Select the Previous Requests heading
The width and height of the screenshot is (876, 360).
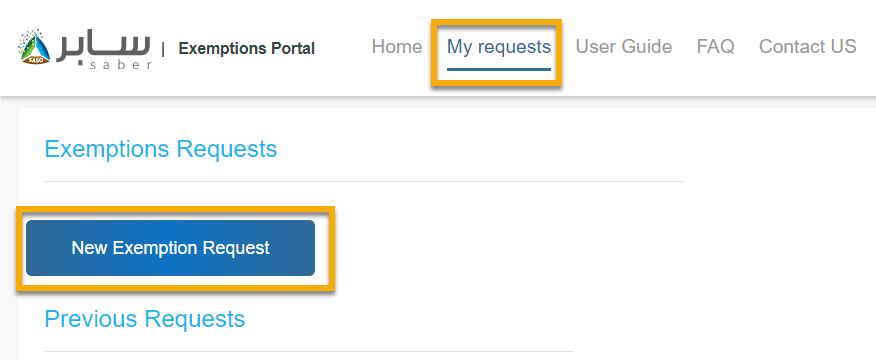(x=145, y=319)
